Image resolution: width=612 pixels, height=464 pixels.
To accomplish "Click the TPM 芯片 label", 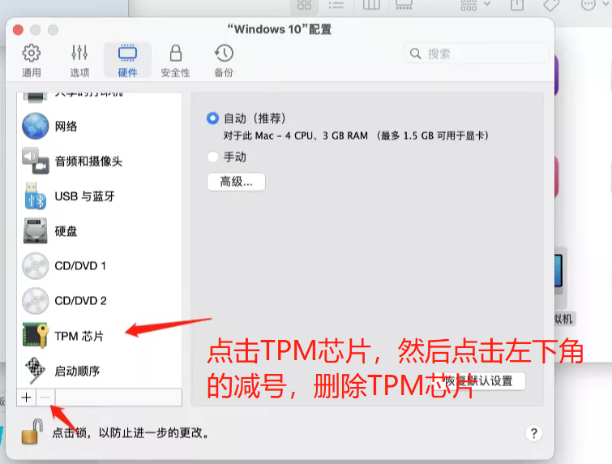I will pyautogui.click(x=79, y=336).
